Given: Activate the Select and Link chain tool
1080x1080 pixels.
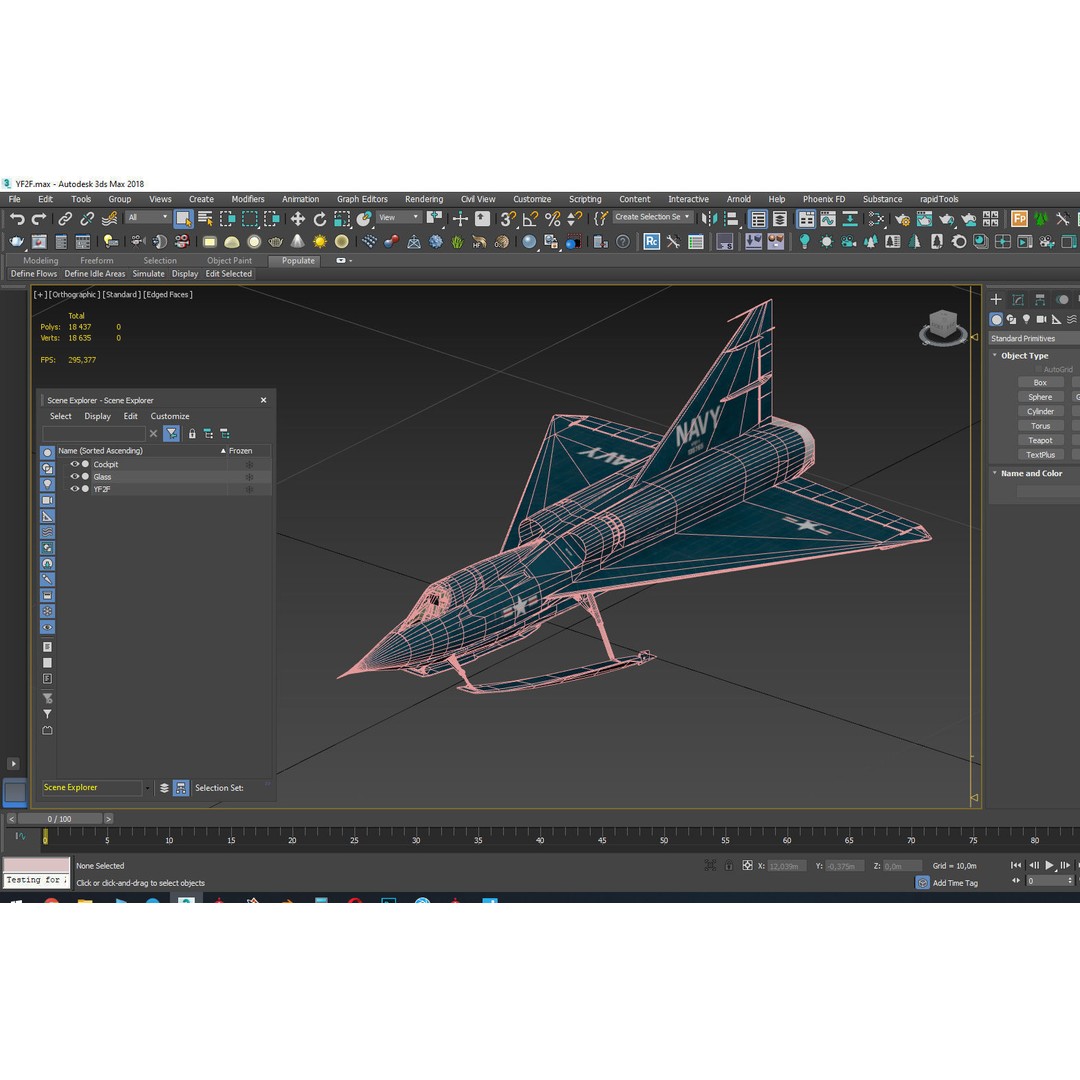Looking at the screenshot, I should point(65,219).
